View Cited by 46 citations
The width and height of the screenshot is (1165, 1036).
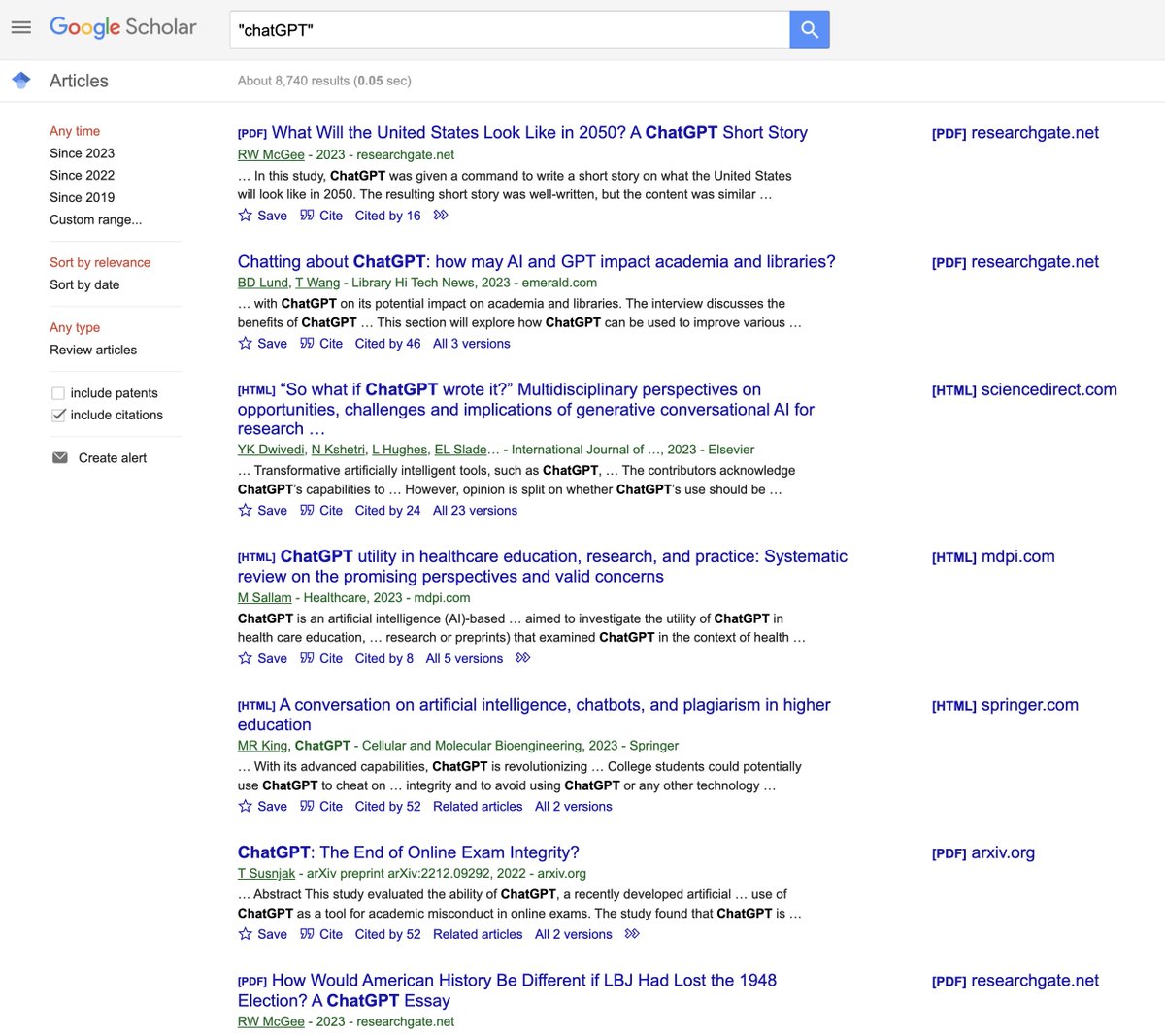[388, 344]
